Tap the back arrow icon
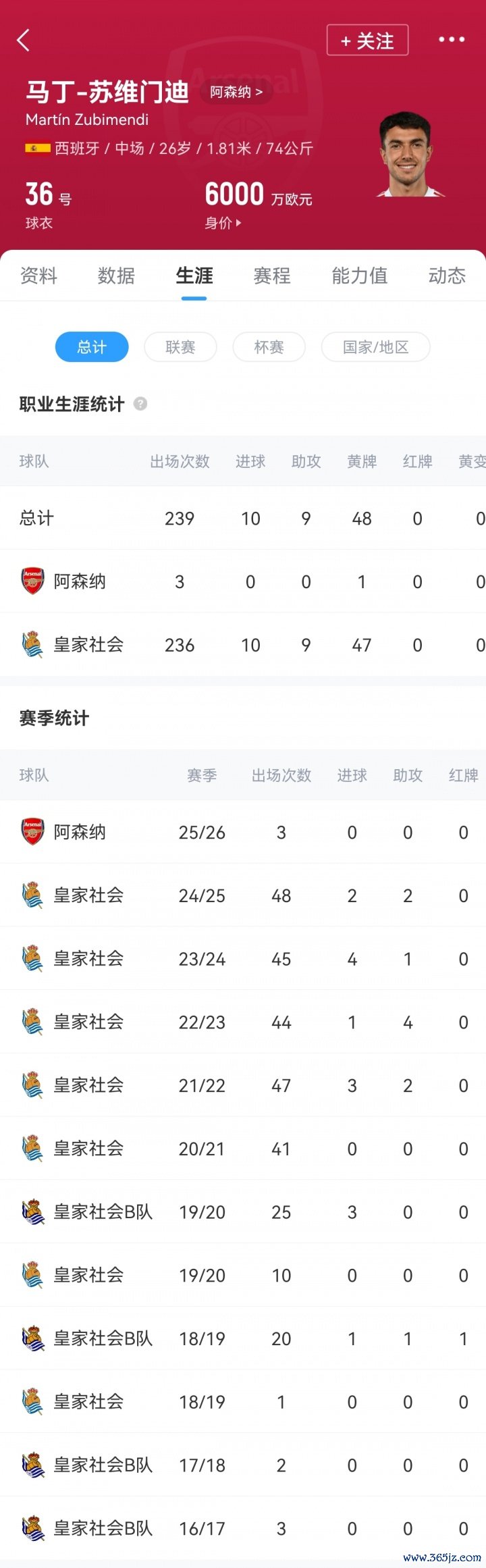The image size is (486, 1568). click(24, 41)
